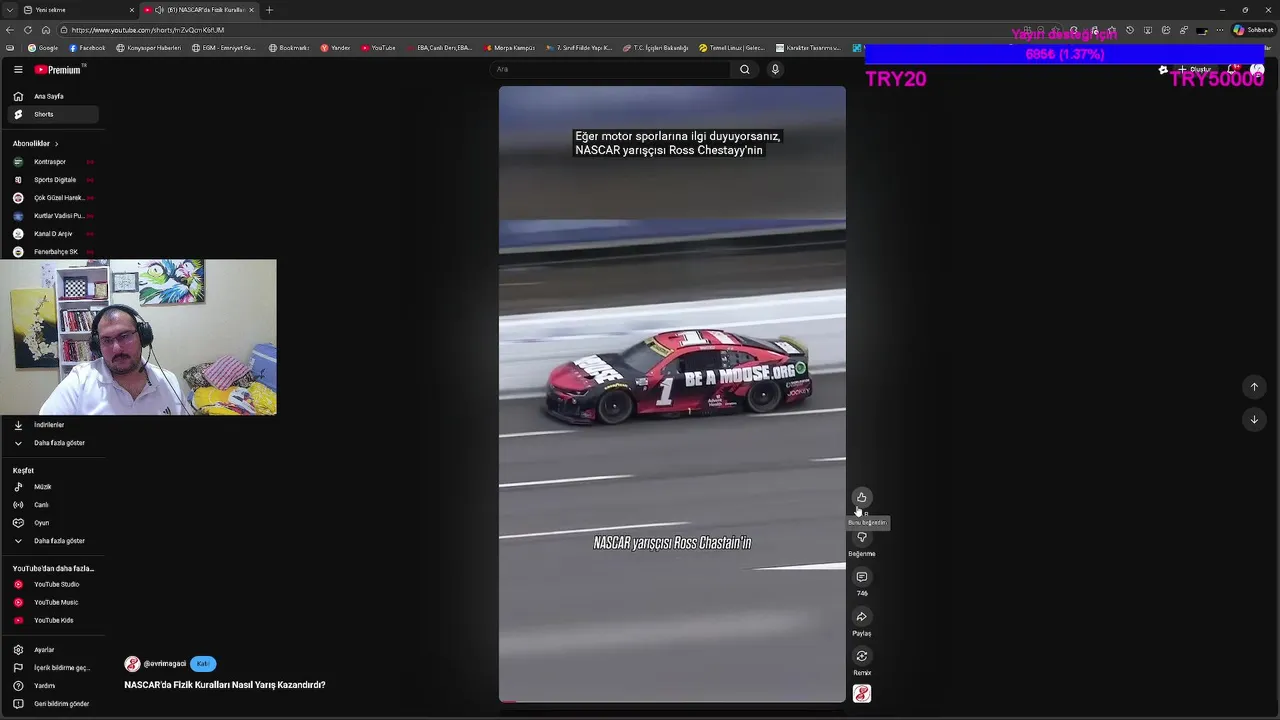Click the blue Katıl button
This screenshot has width=1280, height=720.
click(x=203, y=664)
